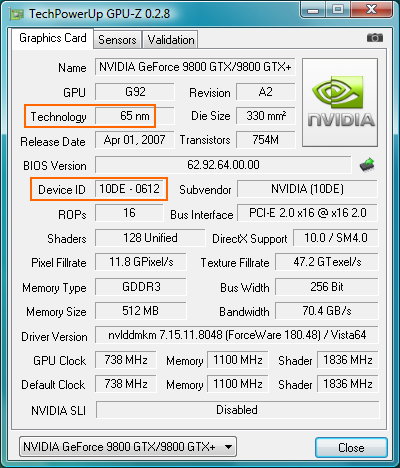Click the 'Driver Version' label
This screenshot has width=400, height=468.
click(x=54, y=337)
